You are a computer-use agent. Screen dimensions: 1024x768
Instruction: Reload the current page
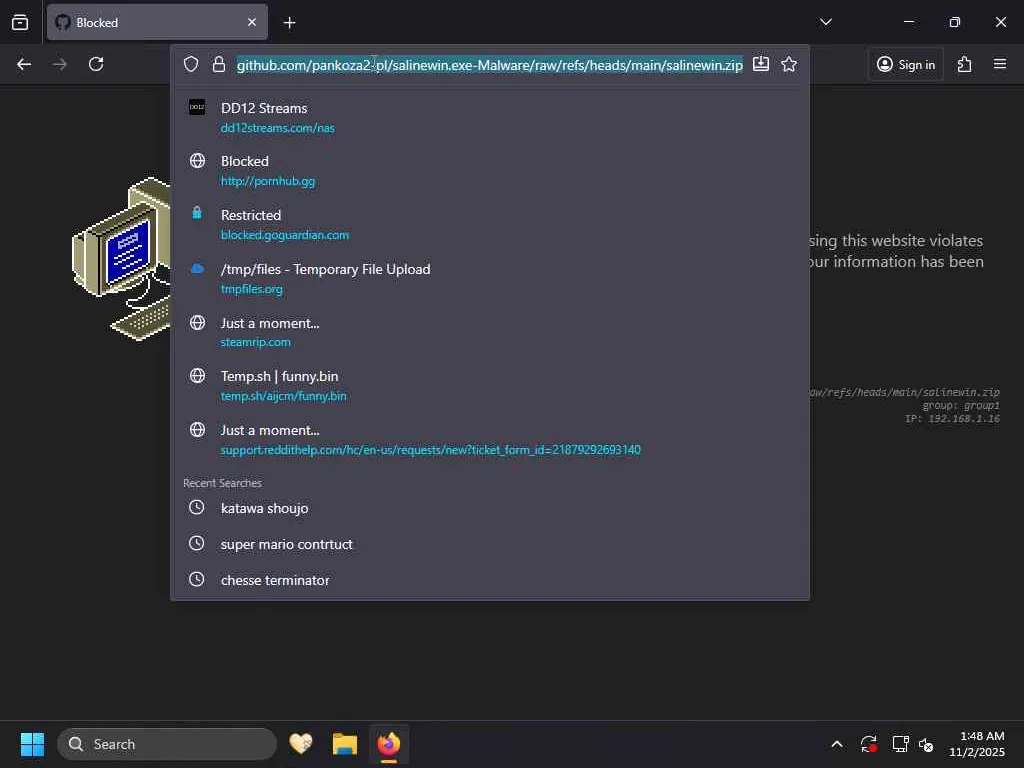pyautogui.click(x=96, y=64)
